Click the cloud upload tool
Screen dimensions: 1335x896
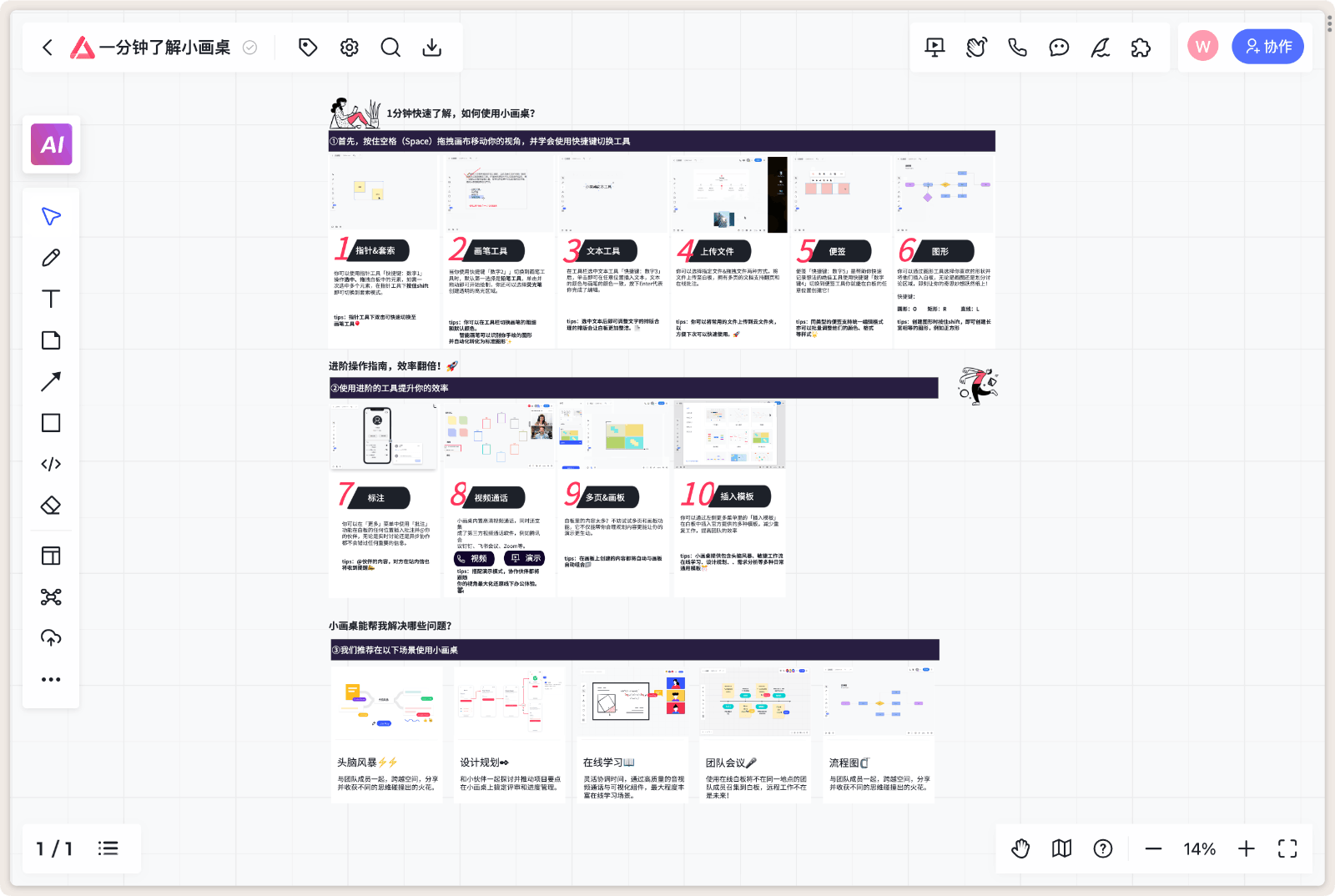[x=51, y=638]
